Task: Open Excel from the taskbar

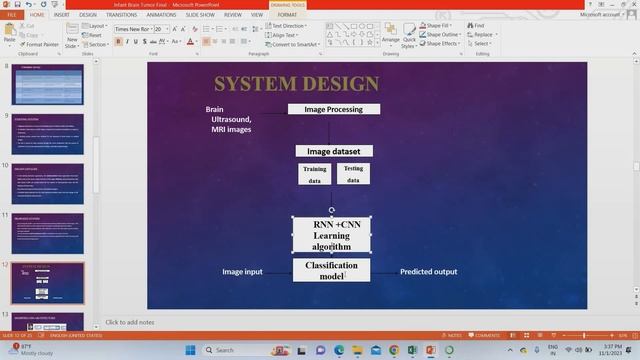Action: tap(412, 350)
